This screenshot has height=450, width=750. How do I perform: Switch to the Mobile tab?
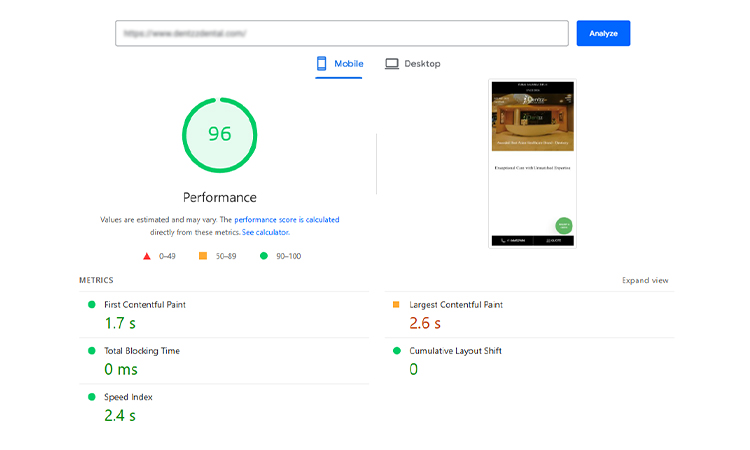pyautogui.click(x=339, y=64)
